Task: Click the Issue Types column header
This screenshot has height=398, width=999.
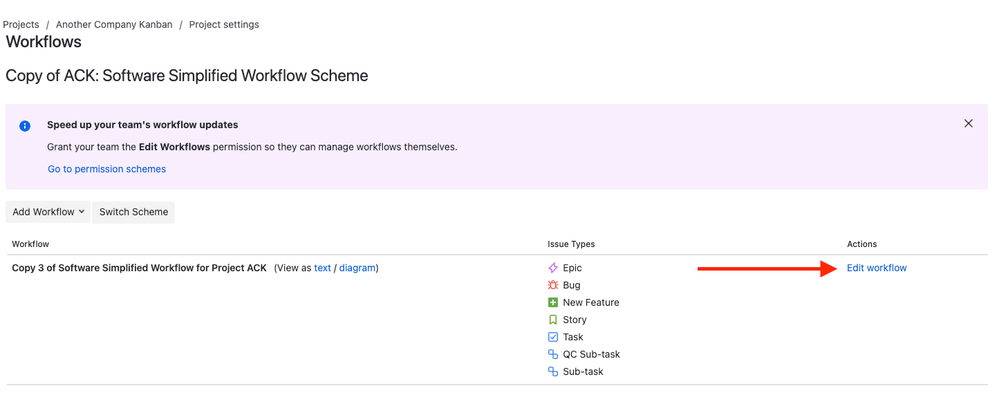Action: pos(571,244)
